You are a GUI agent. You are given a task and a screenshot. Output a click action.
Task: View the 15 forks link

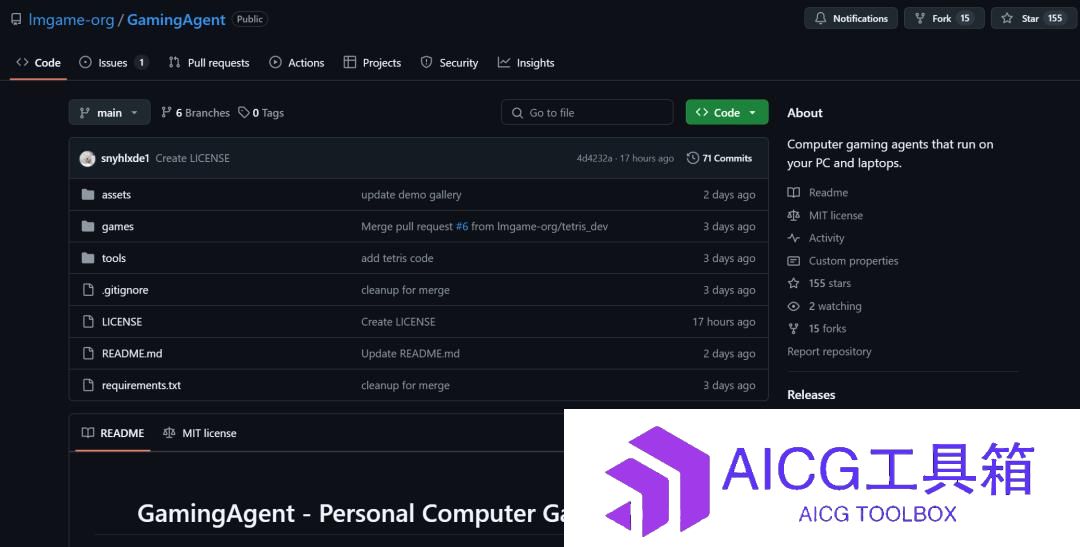[x=817, y=329]
